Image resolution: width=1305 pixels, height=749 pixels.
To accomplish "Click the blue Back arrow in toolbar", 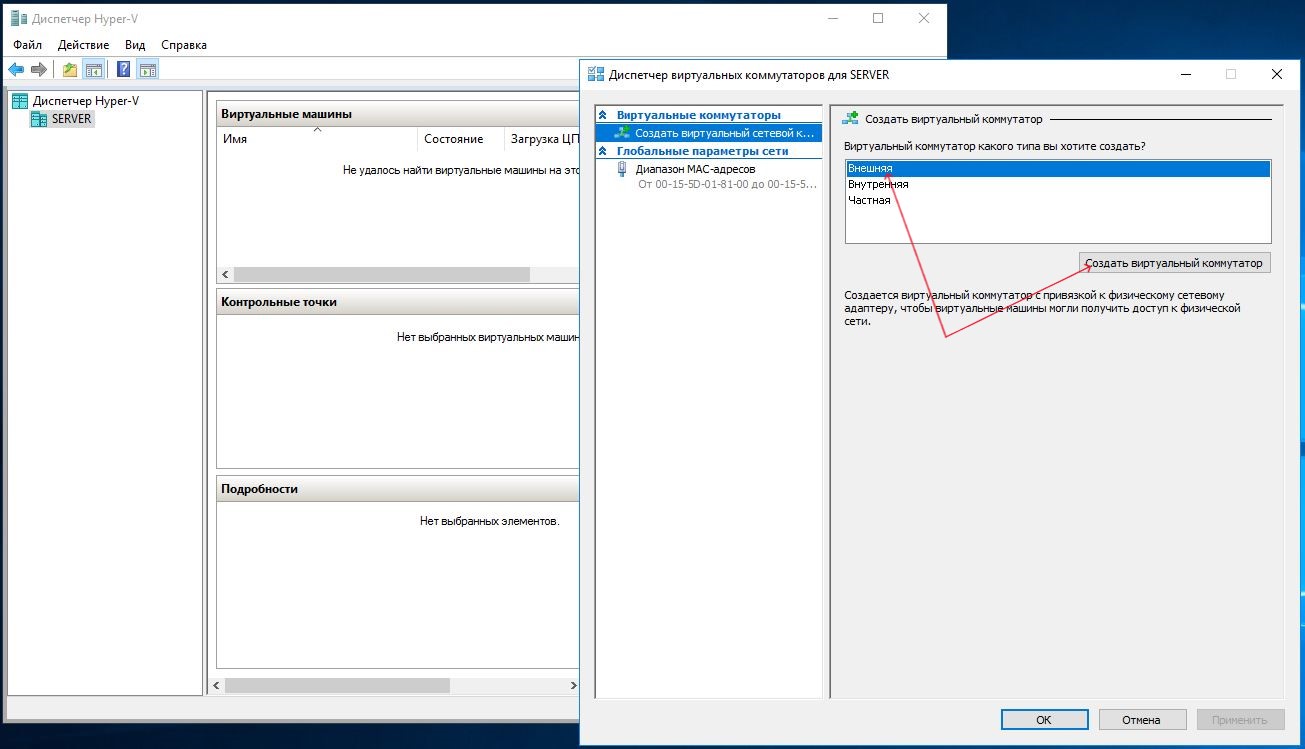I will tap(16, 69).
